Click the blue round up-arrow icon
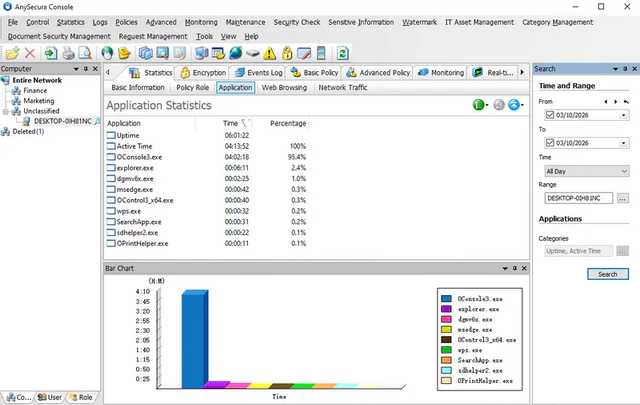The height and width of the screenshot is (405, 640). pos(514,105)
